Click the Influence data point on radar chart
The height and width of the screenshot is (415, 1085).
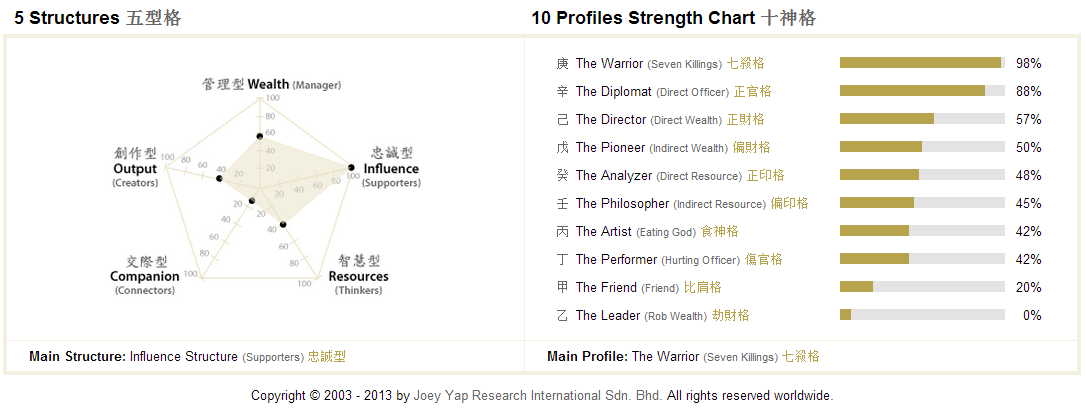pos(351,167)
